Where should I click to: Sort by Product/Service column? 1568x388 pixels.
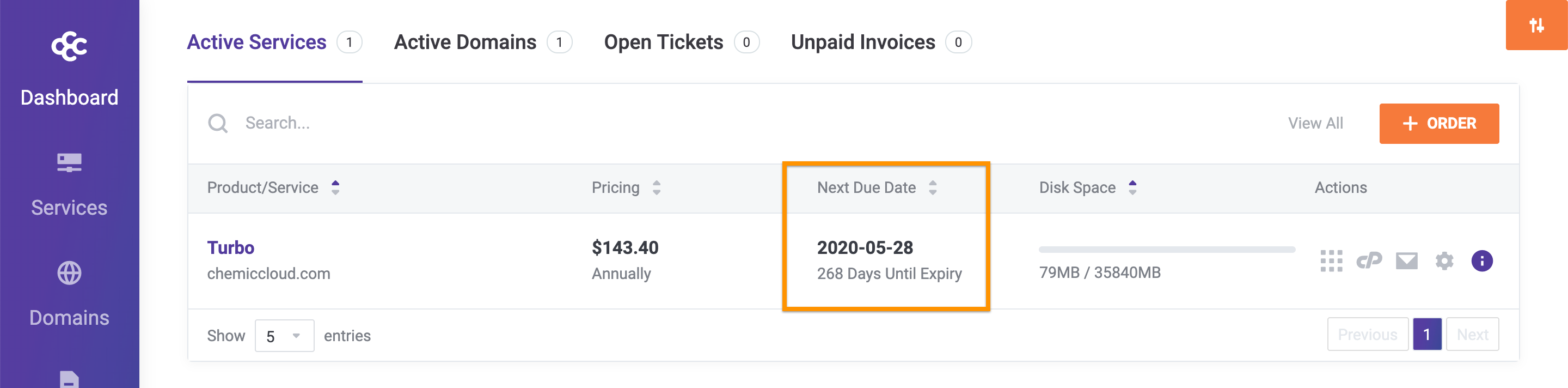pyautogui.click(x=335, y=187)
